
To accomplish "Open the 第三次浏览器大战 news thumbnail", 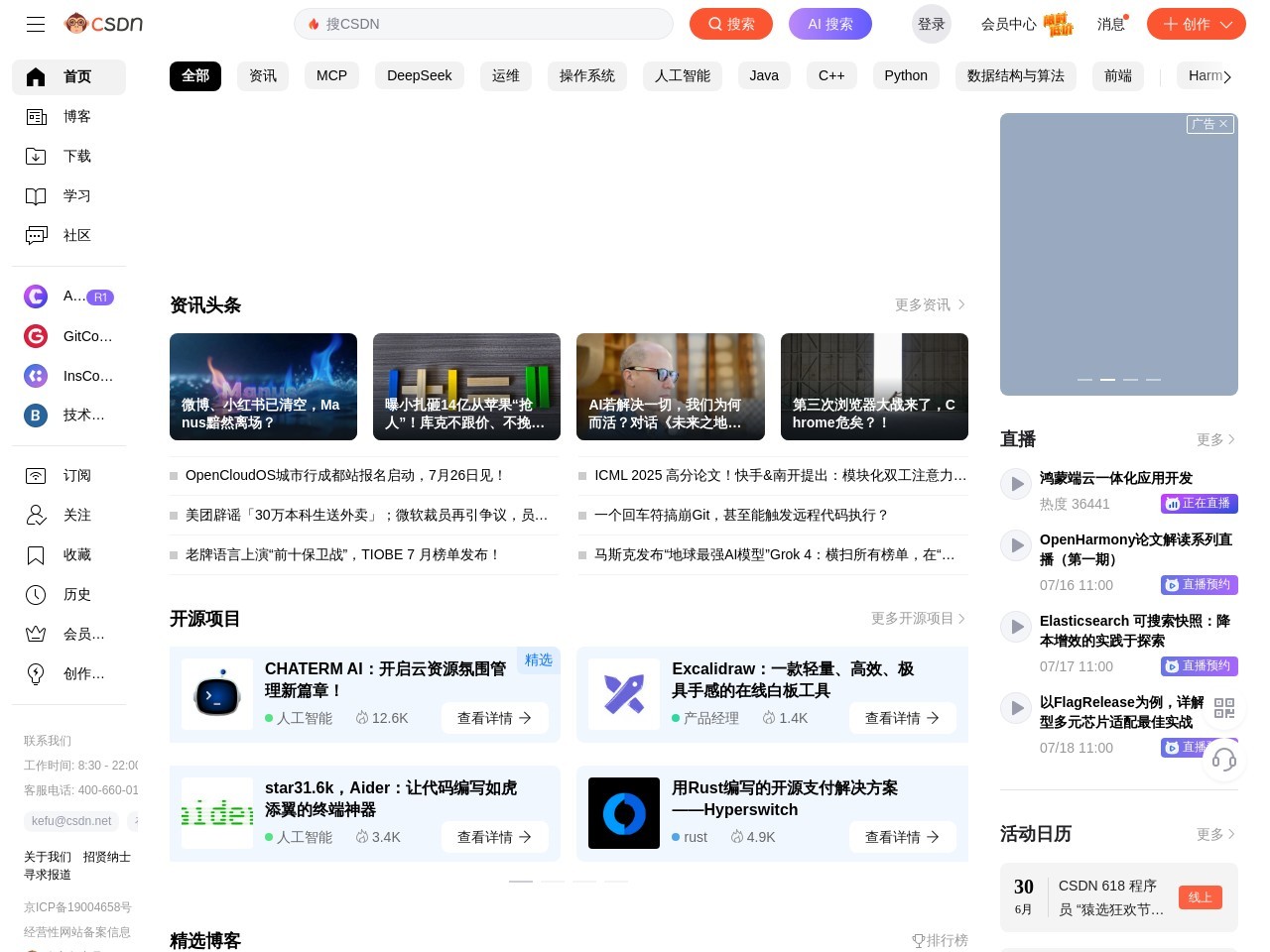I will [874, 387].
